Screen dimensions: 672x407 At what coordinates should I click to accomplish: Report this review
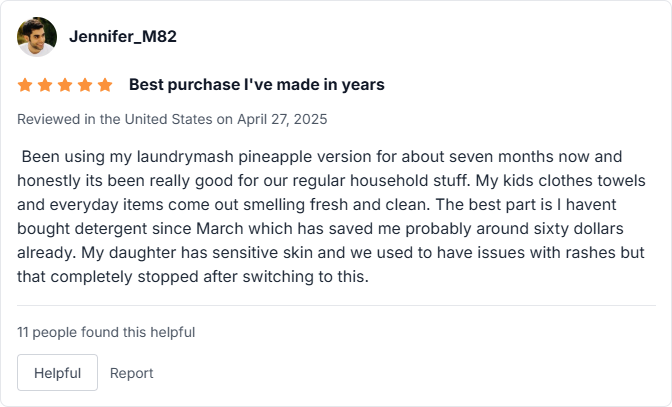132,373
